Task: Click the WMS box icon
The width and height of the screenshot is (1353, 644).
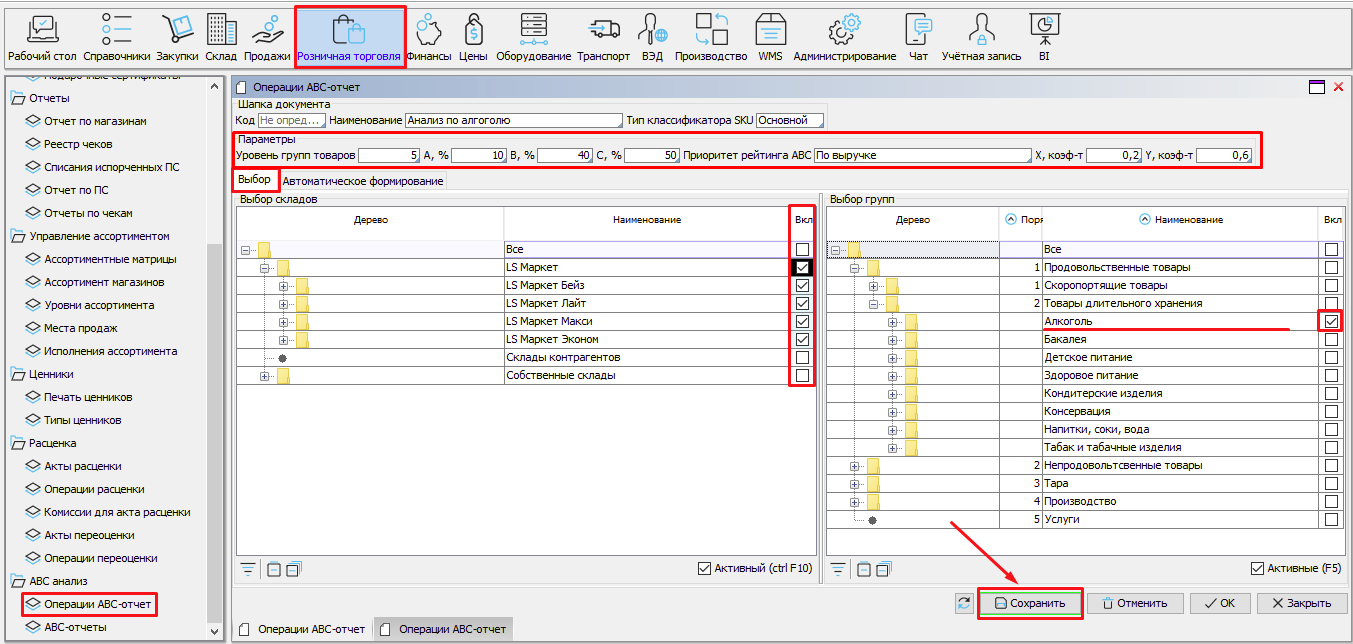Action: [x=770, y=31]
